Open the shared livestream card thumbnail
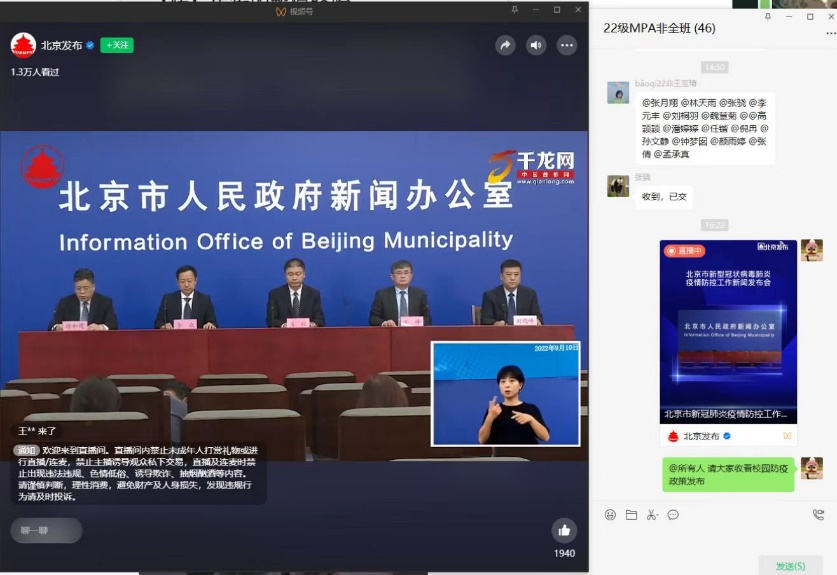 (x=728, y=332)
